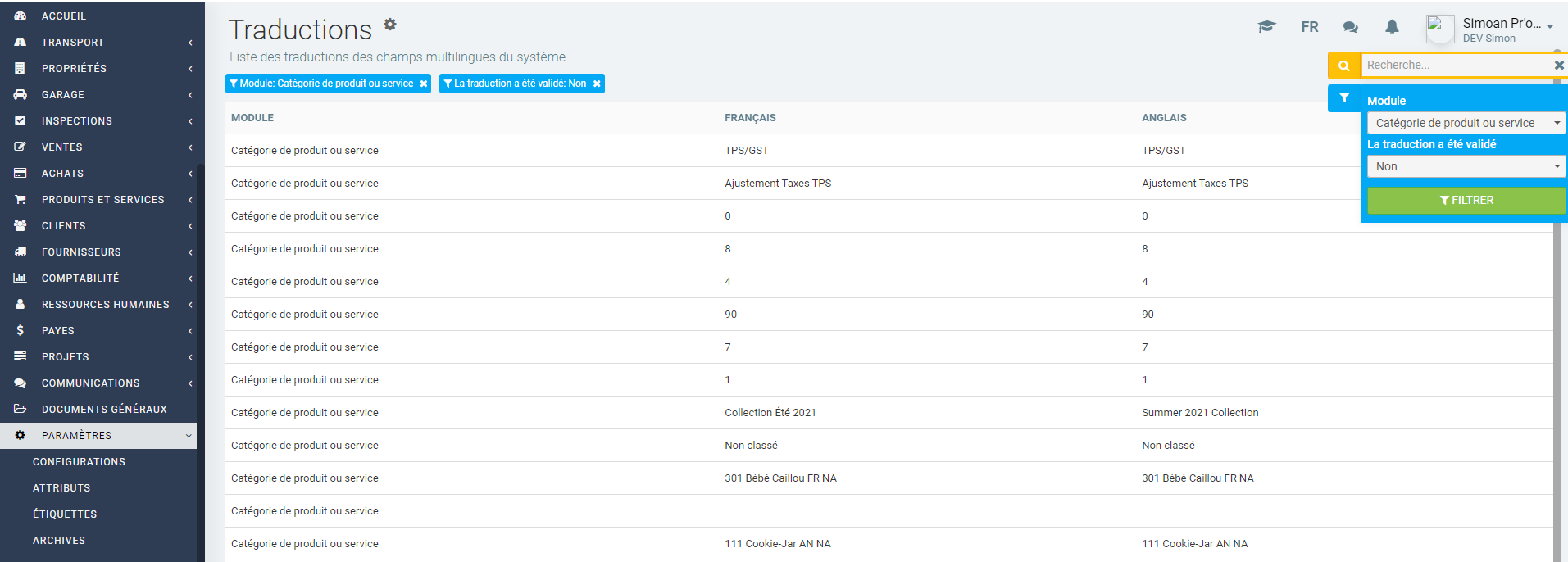Clear the search field with X

coord(1558,65)
